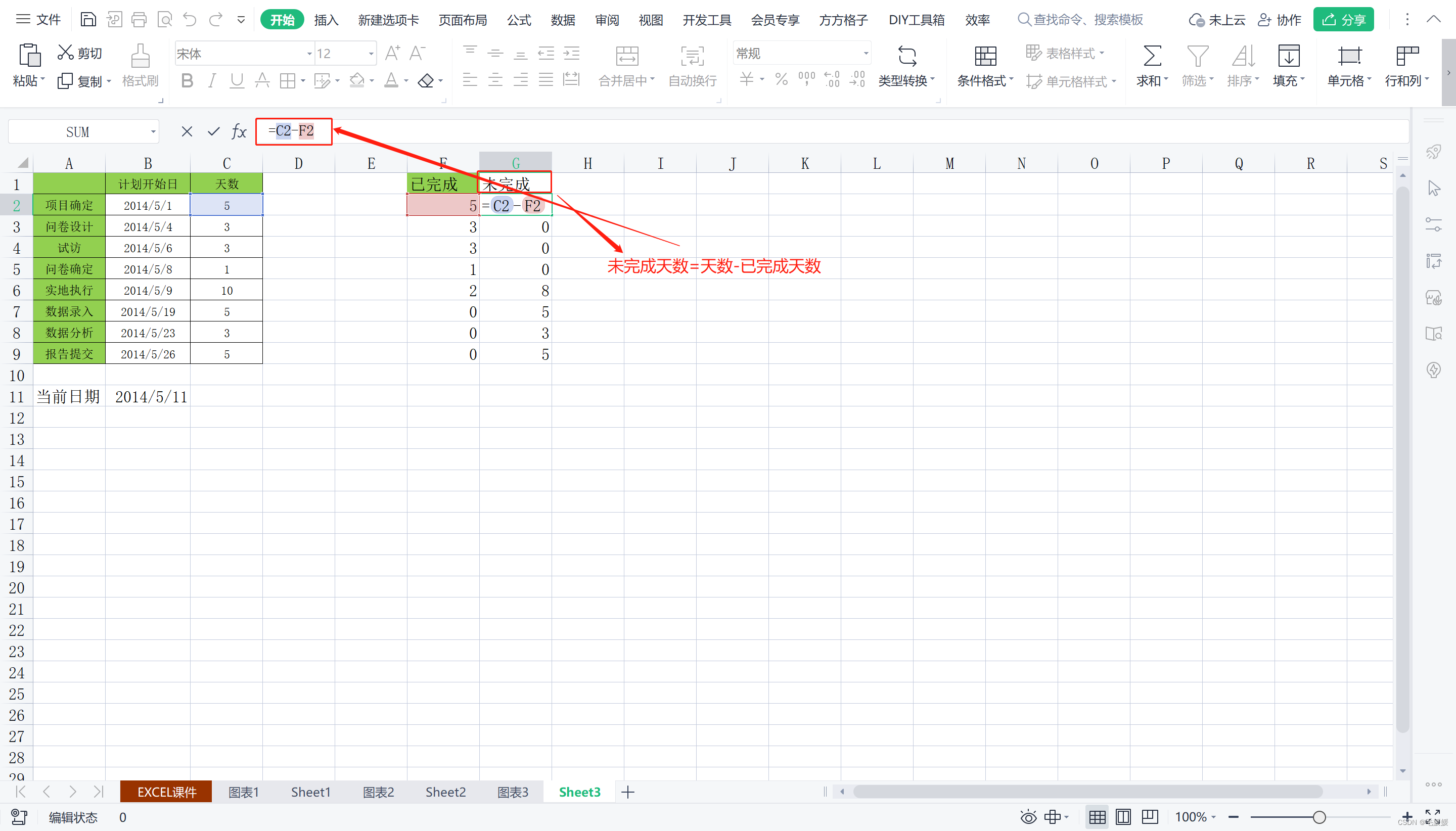Switch to page layout view in status bar
1456x831 pixels.
[x=1123, y=817]
